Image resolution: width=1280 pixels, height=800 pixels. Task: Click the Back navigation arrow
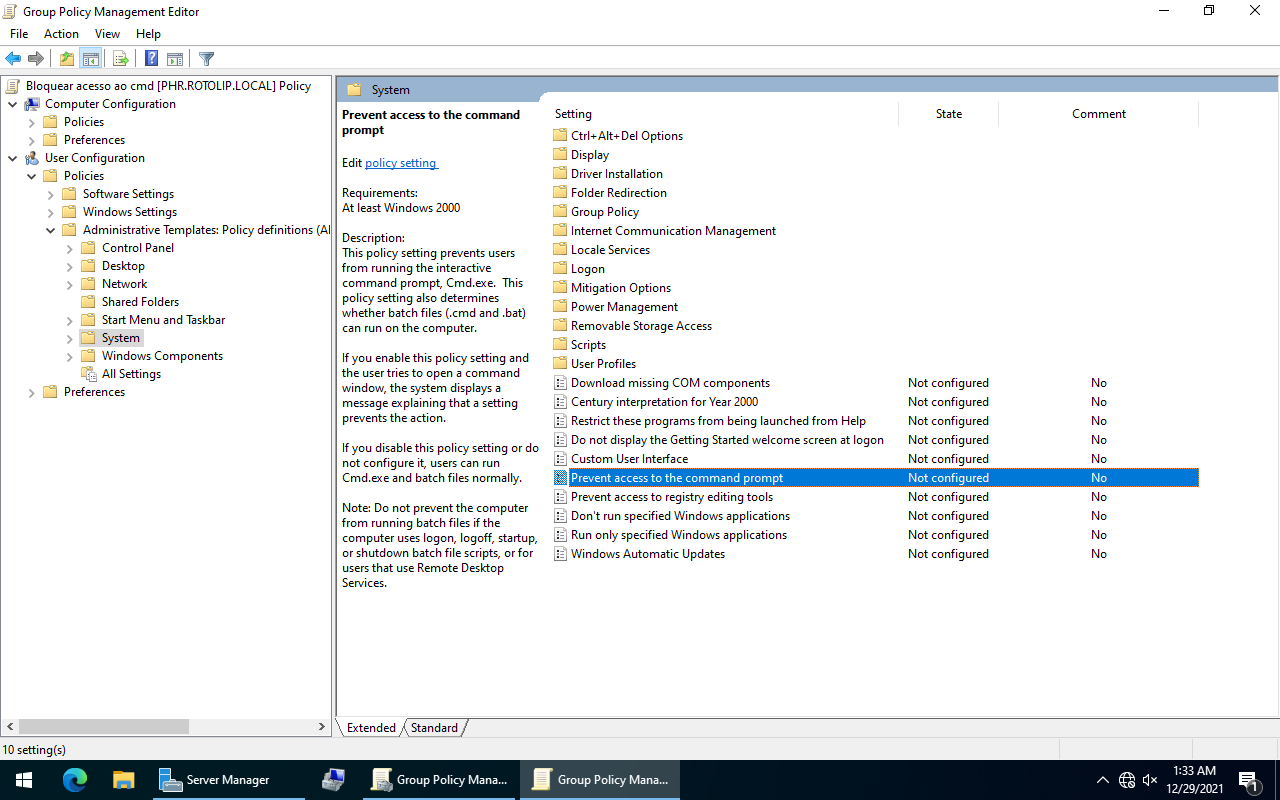(12, 58)
